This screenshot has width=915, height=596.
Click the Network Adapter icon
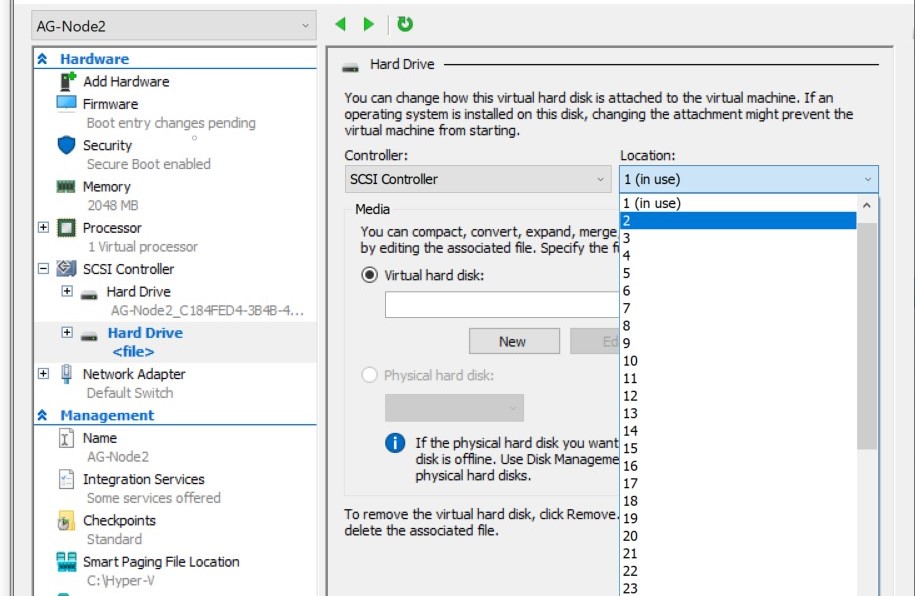[x=67, y=374]
